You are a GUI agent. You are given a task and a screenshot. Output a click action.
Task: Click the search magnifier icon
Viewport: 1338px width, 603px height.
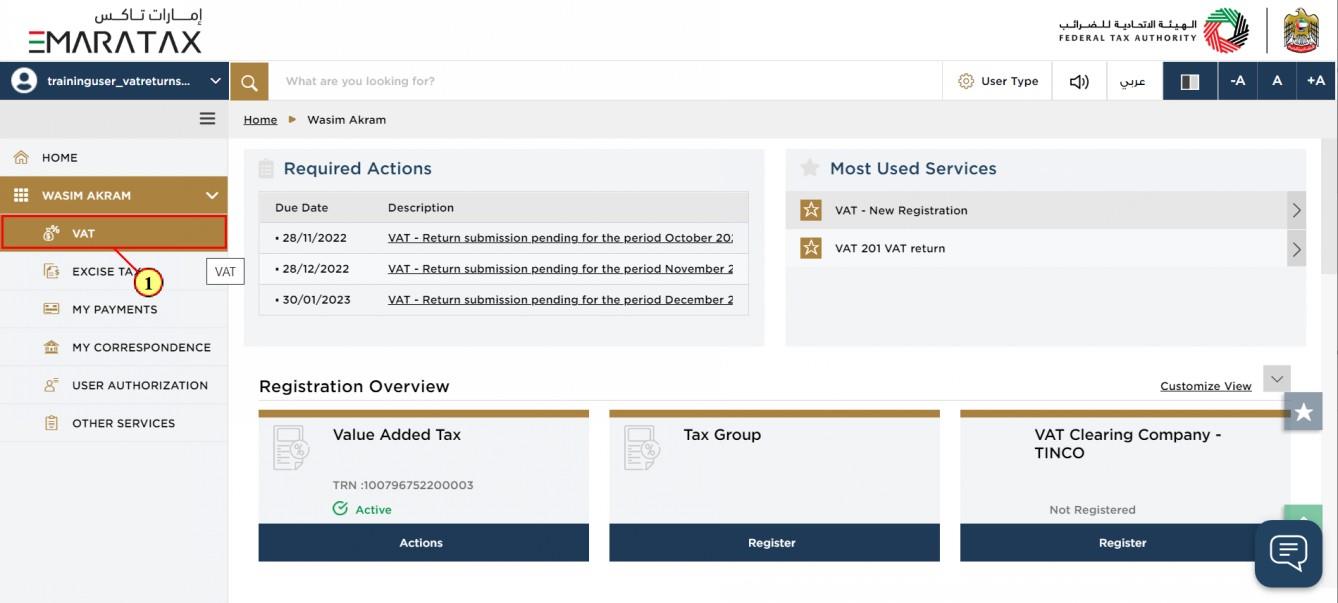click(249, 82)
